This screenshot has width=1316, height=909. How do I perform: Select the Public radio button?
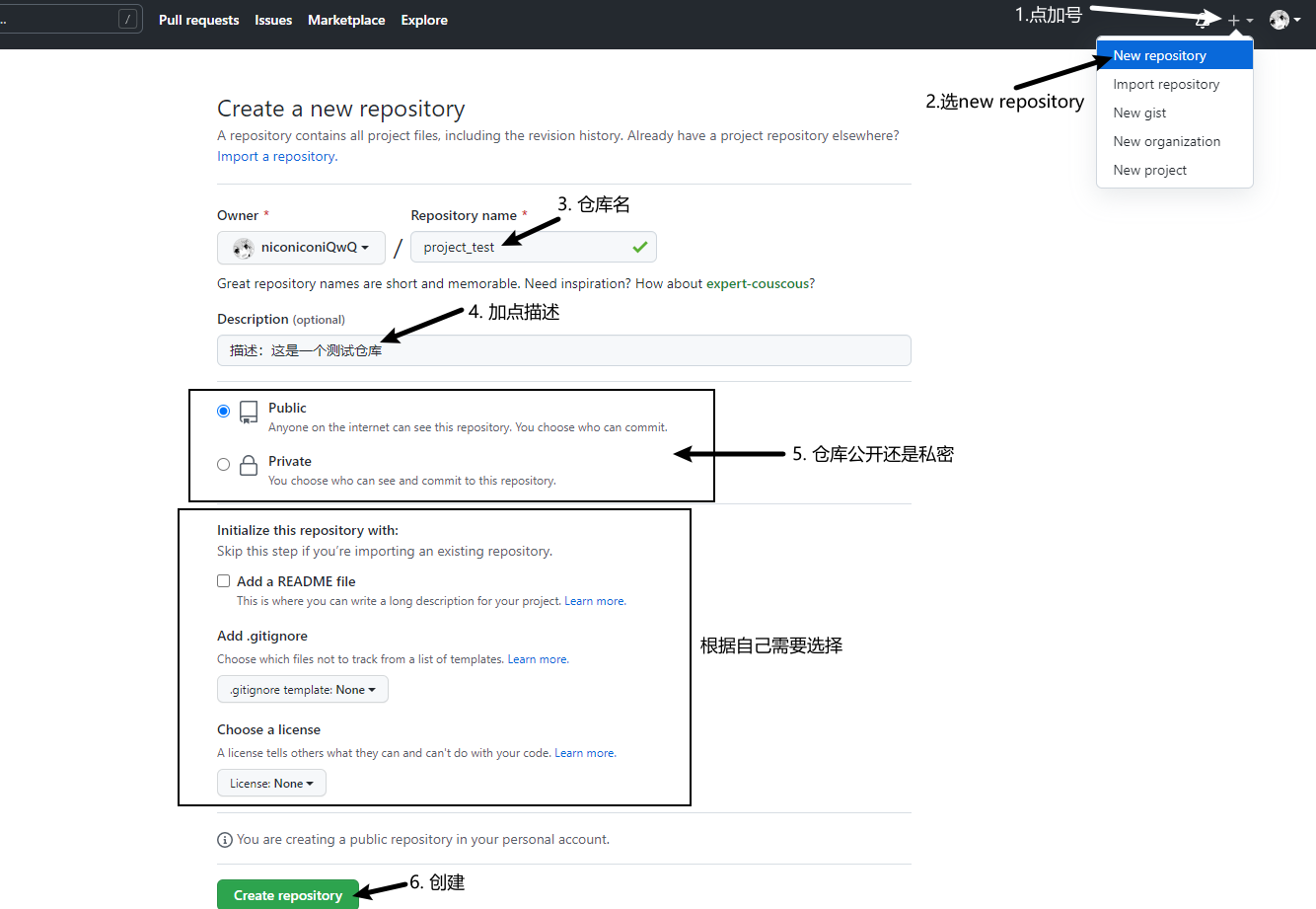coord(224,411)
